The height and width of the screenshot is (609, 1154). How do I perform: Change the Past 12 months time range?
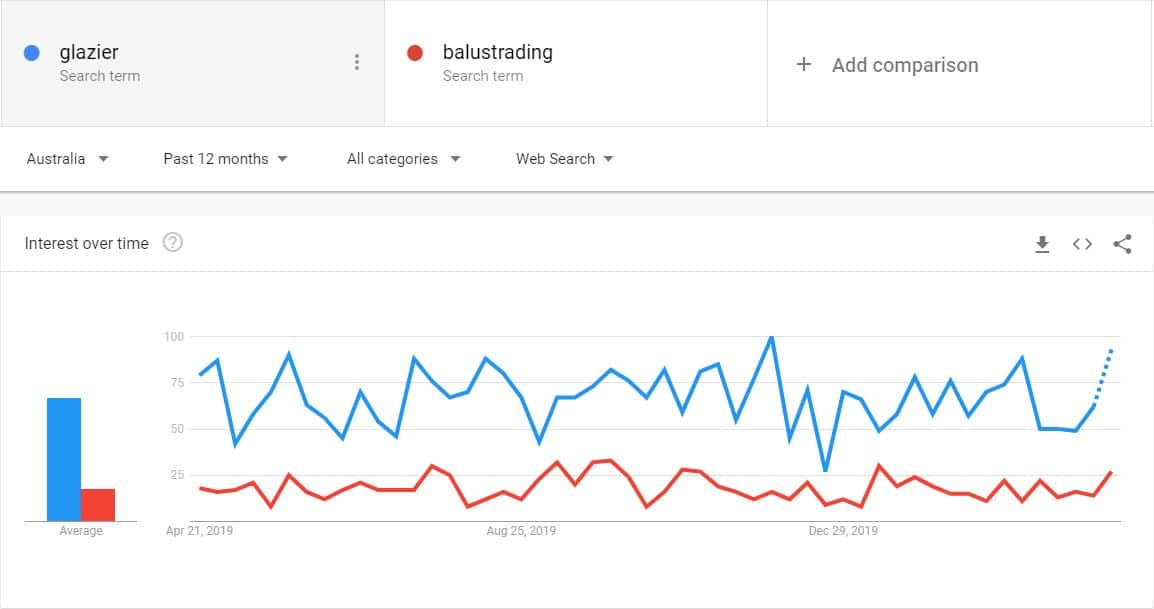point(225,159)
